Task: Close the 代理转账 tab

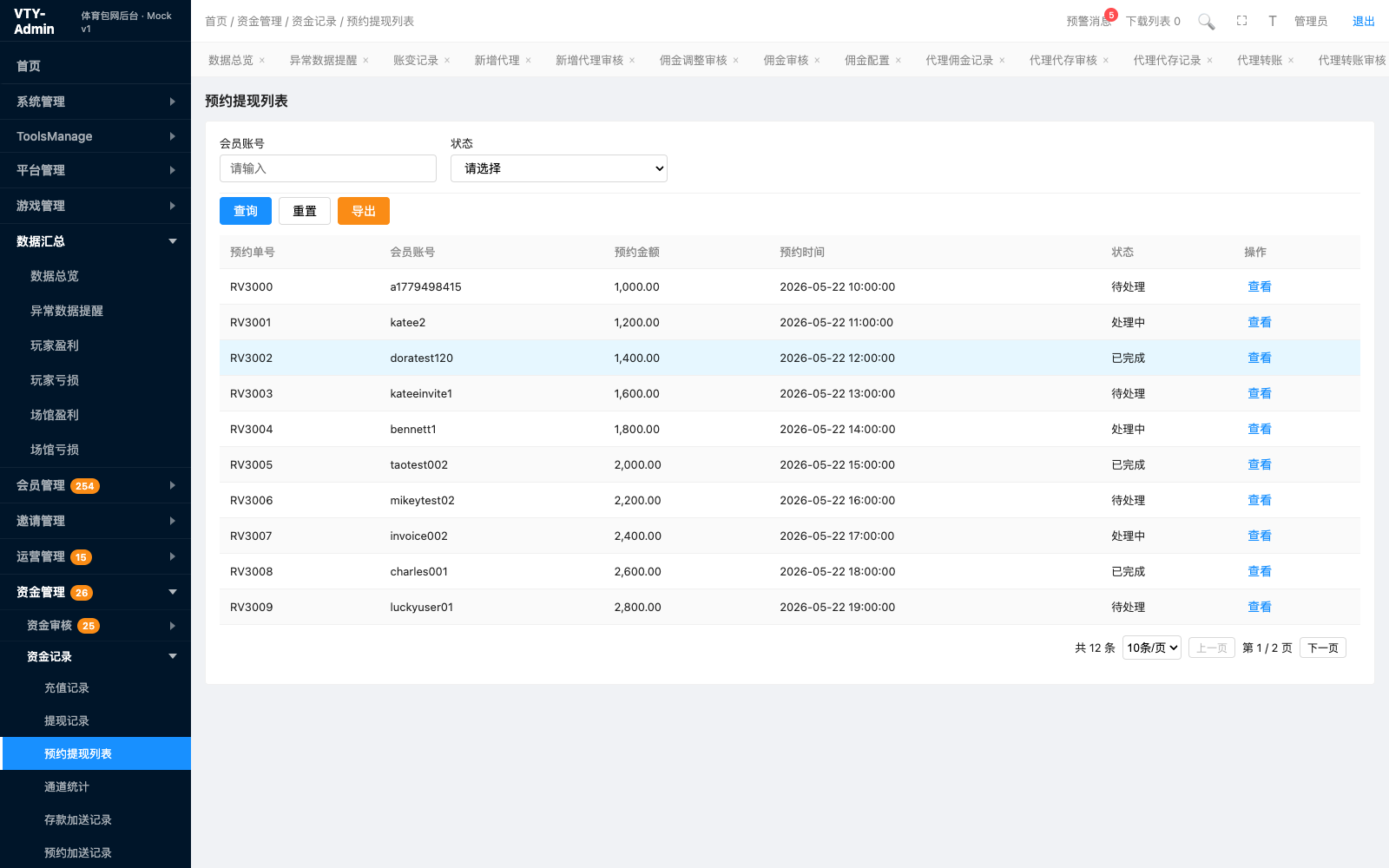Action: pyautogui.click(x=1291, y=61)
